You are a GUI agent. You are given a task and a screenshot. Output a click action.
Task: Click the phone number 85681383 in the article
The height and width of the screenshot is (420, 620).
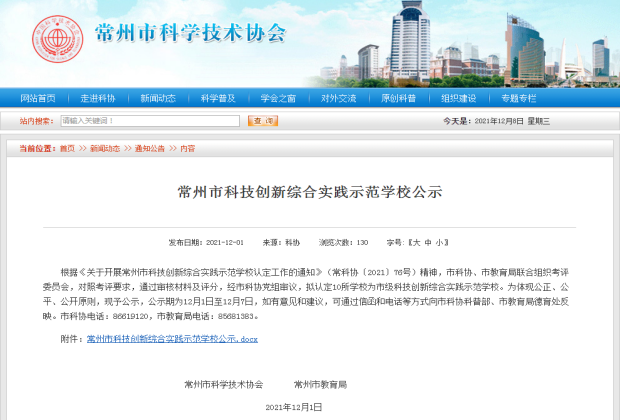tap(236, 317)
